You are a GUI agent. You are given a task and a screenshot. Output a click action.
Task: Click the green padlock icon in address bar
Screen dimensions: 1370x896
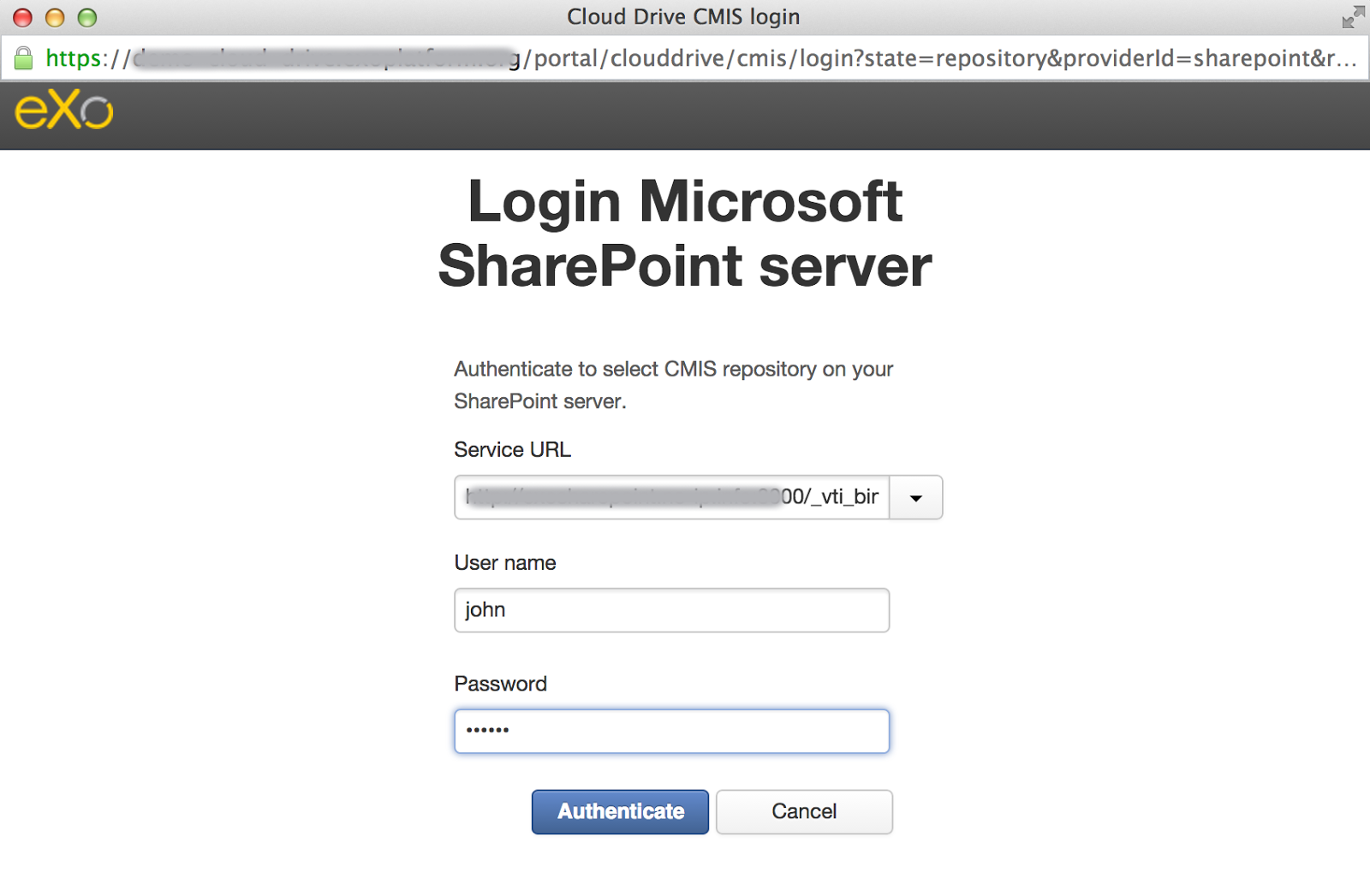tap(24, 58)
